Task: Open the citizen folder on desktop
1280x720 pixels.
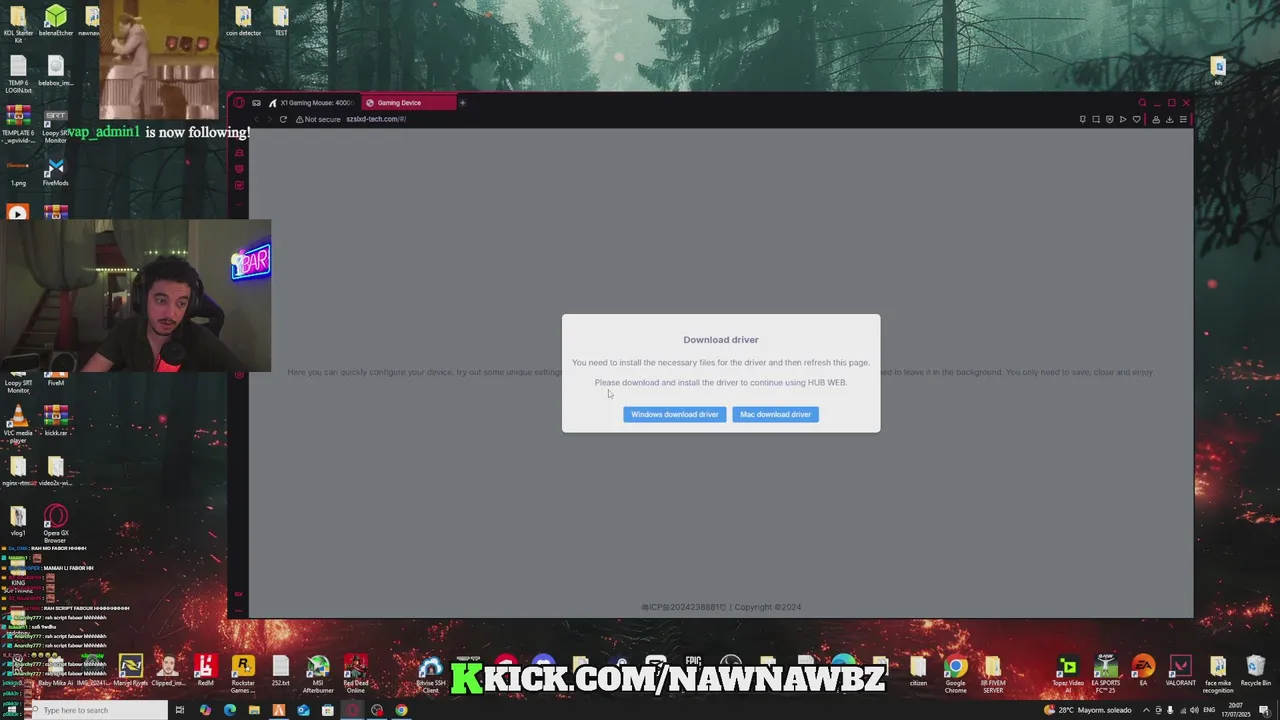Action: pyautogui.click(x=918, y=672)
